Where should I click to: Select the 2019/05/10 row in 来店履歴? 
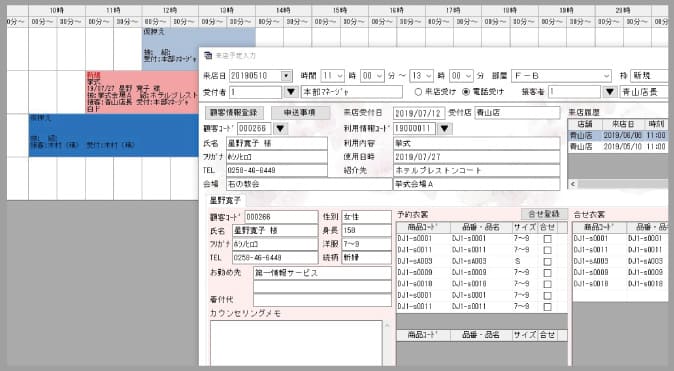pos(618,147)
